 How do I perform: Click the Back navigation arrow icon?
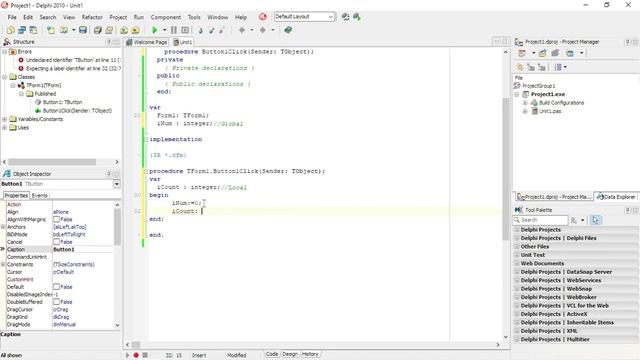coord(242,30)
